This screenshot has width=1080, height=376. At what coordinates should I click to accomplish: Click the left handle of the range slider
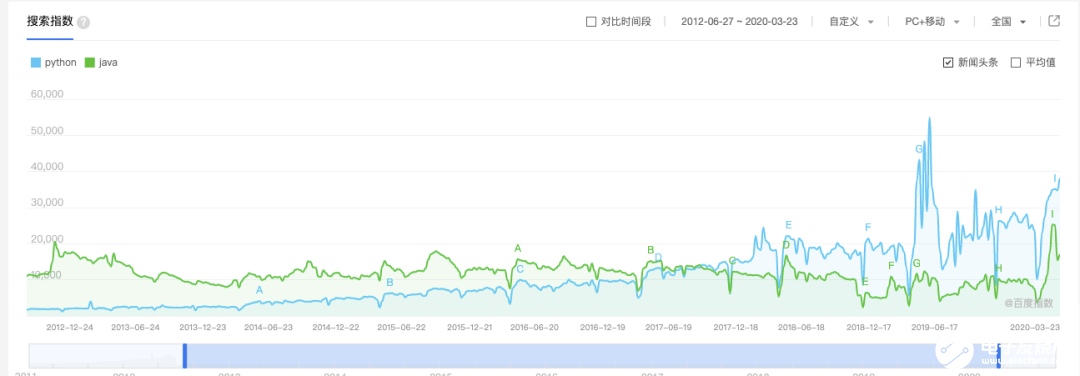pyautogui.click(x=185, y=355)
